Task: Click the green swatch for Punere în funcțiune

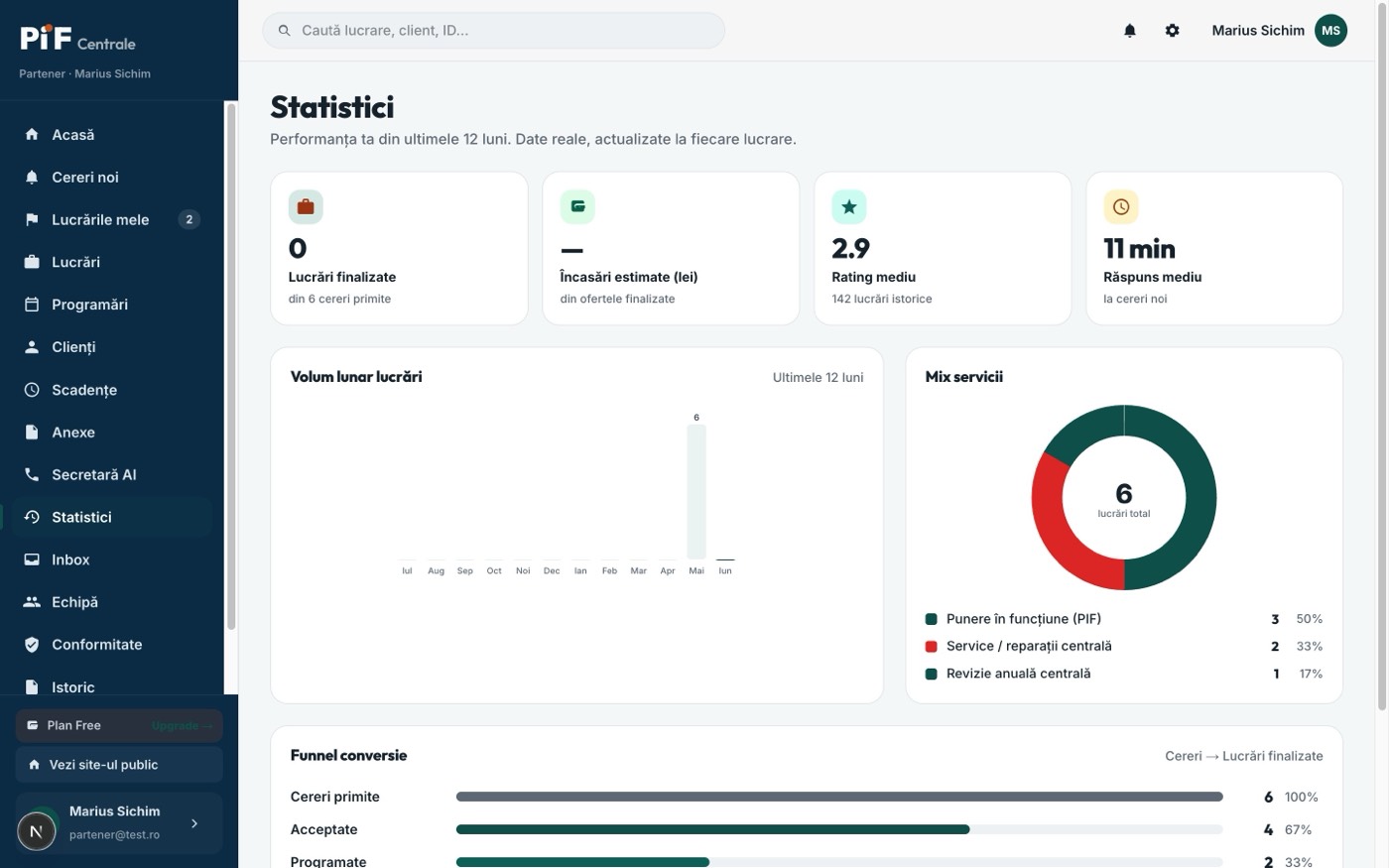Action: [931, 619]
